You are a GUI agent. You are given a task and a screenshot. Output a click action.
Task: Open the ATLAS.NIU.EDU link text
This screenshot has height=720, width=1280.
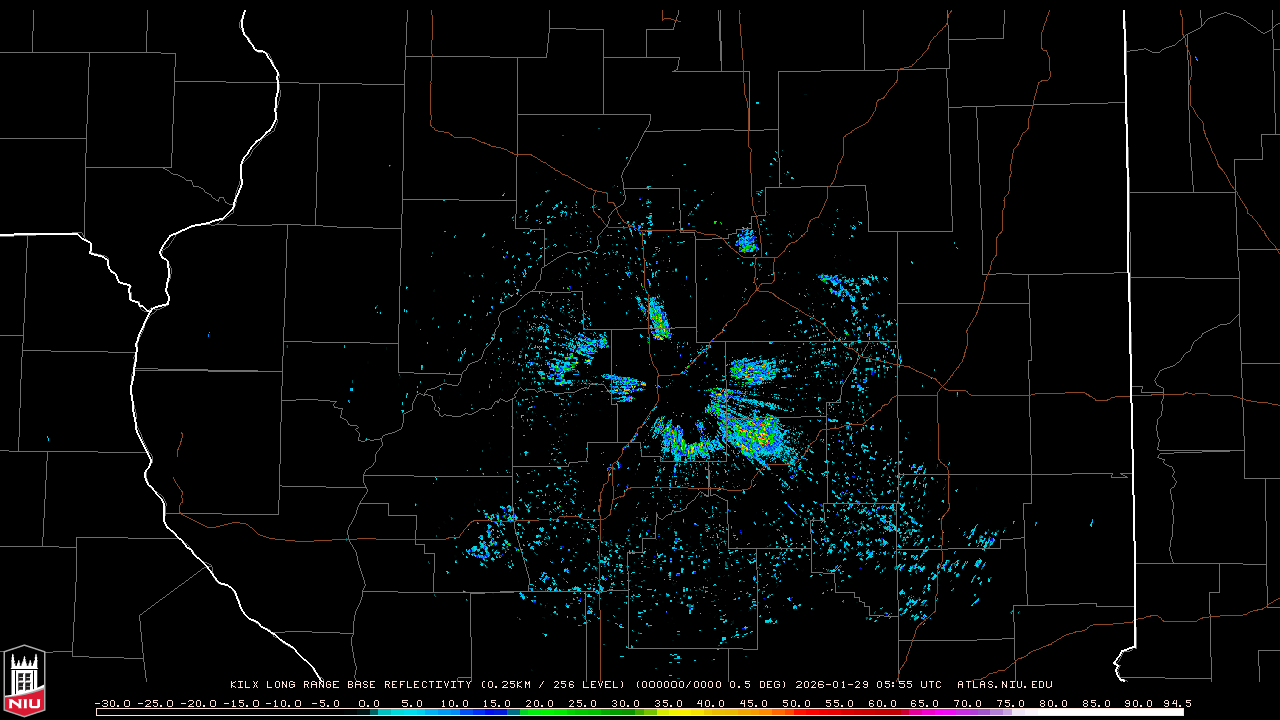1004,685
